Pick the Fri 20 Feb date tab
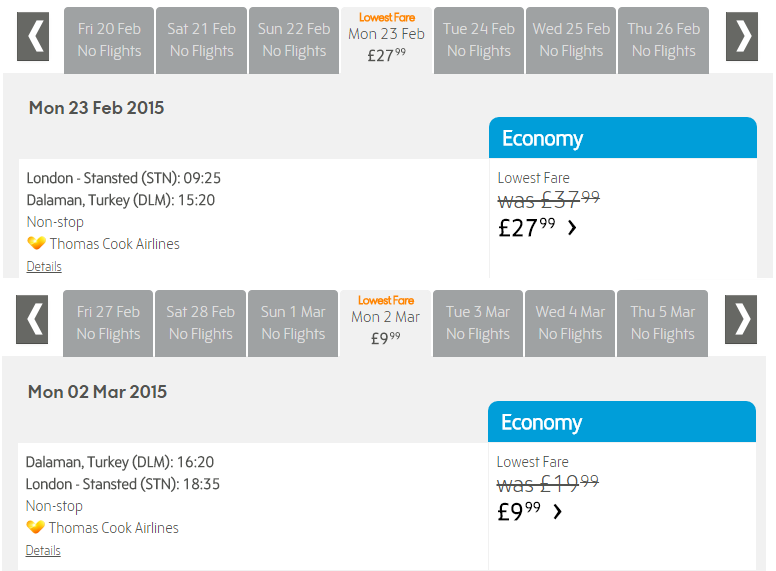 pyautogui.click(x=109, y=40)
